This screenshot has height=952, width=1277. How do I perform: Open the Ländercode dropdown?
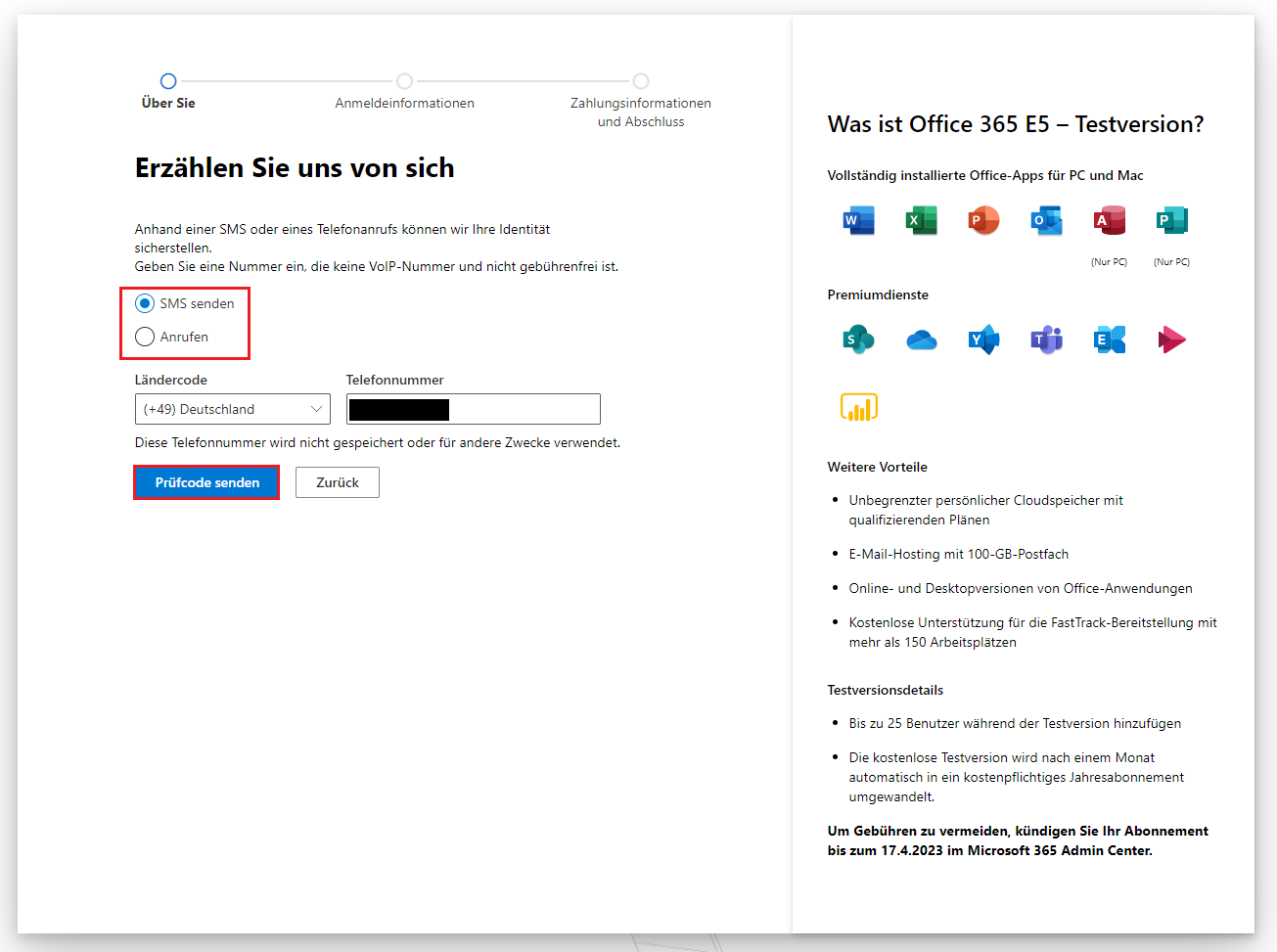point(232,409)
